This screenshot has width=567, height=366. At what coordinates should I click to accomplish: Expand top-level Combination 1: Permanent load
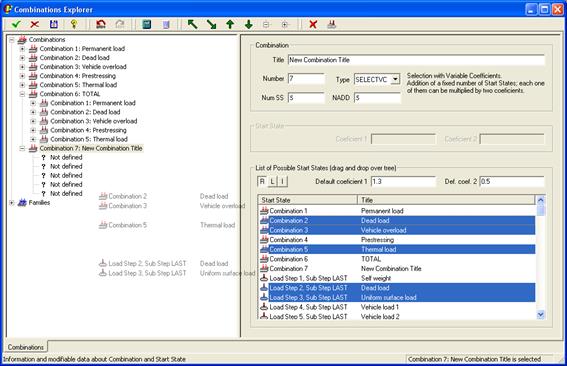pos(22,48)
